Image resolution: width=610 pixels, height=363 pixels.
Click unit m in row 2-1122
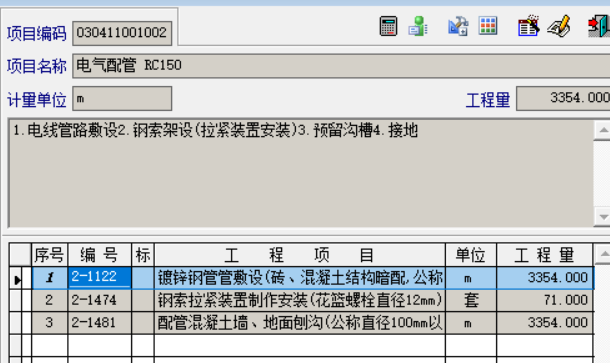coord(471,278)
